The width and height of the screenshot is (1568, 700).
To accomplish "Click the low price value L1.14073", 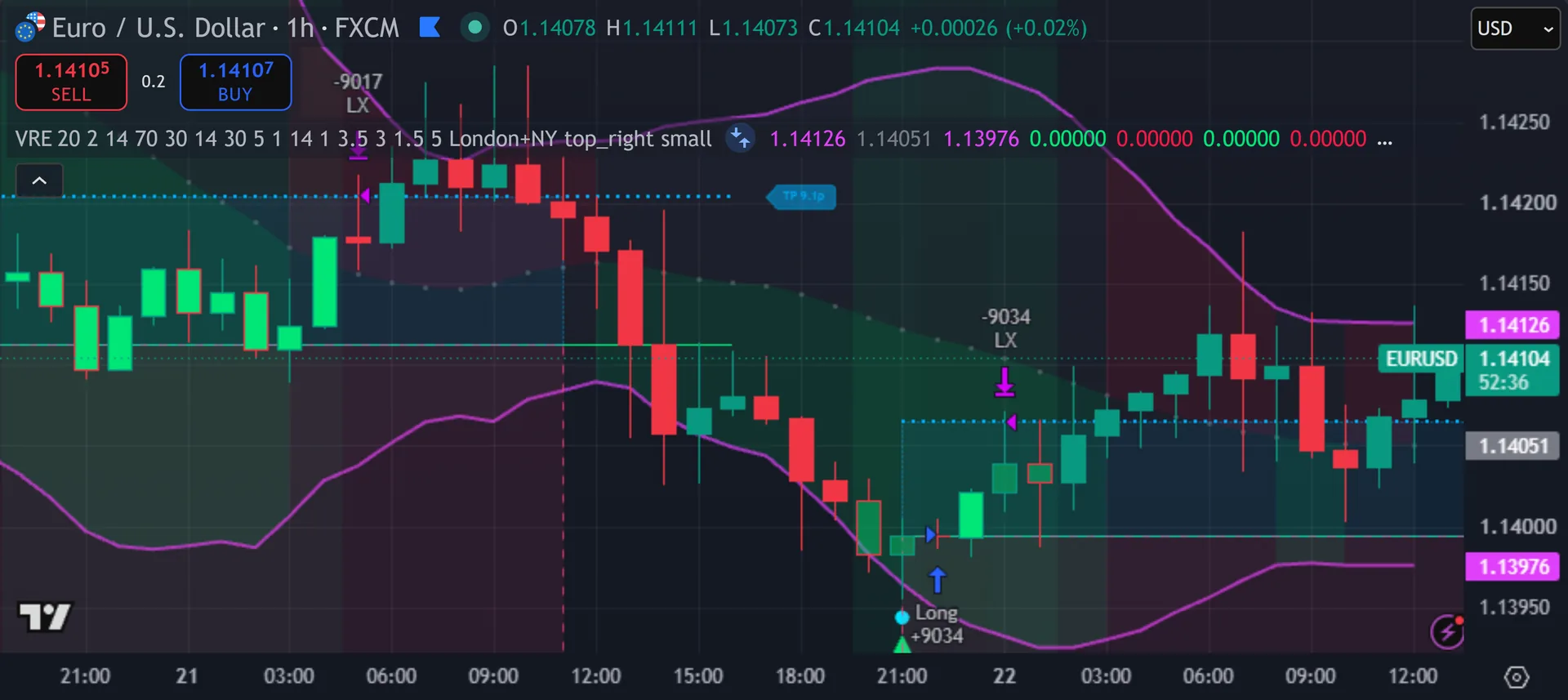I will tap(753, 29).
